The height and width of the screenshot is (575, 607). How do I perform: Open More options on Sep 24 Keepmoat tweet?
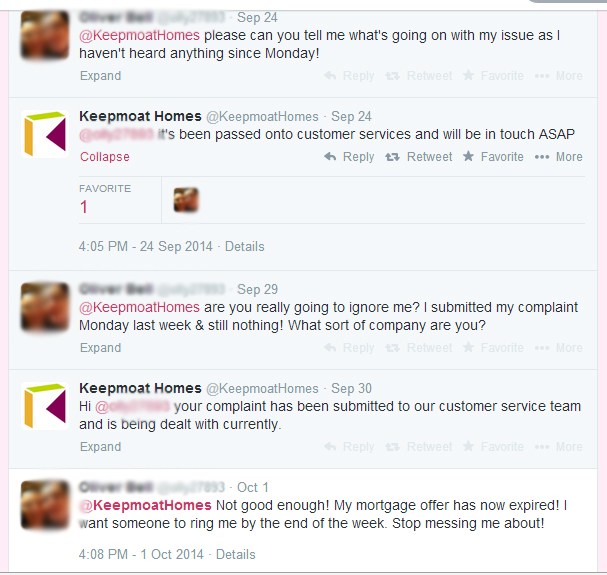coord(558,157)
